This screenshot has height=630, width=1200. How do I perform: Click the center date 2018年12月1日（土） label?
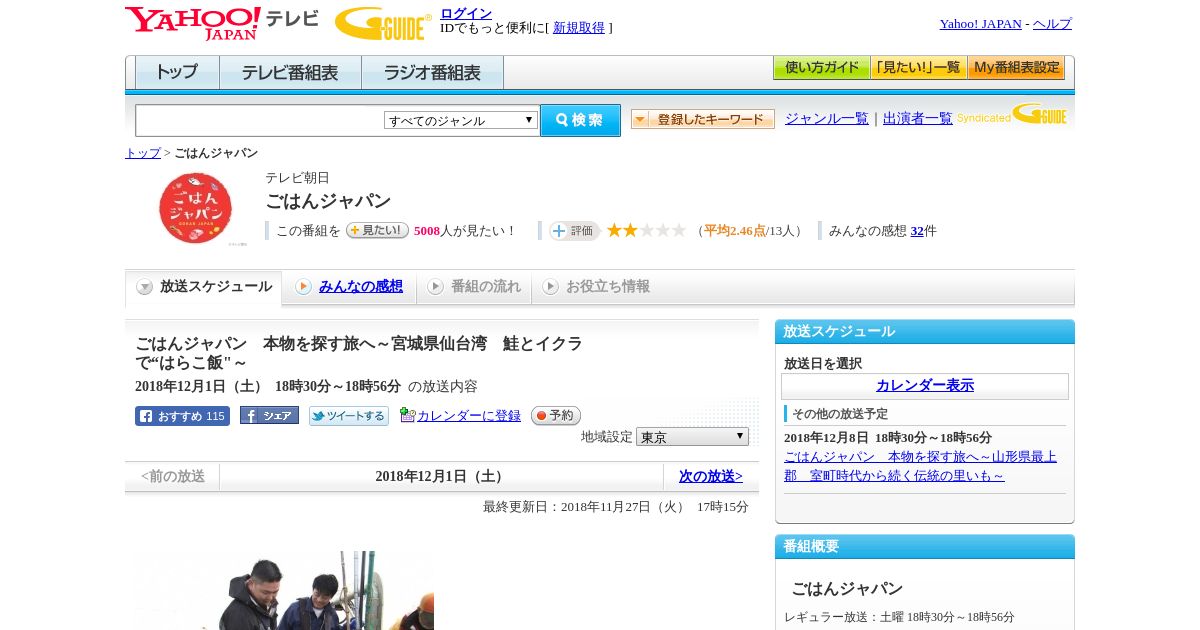tap(442, 476)
